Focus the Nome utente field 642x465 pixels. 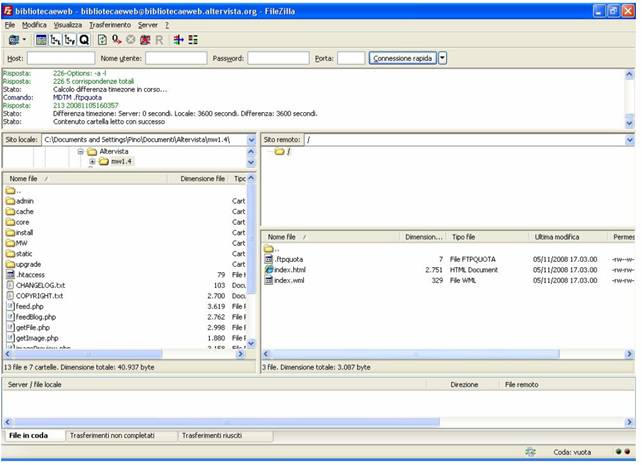click(x=176, y=58)
